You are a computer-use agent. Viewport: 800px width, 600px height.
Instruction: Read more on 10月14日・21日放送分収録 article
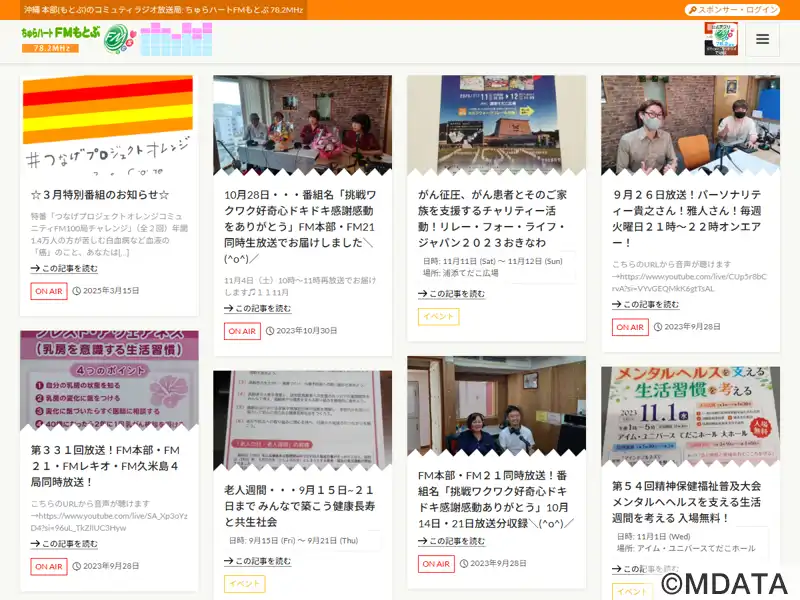pos(452,541)
